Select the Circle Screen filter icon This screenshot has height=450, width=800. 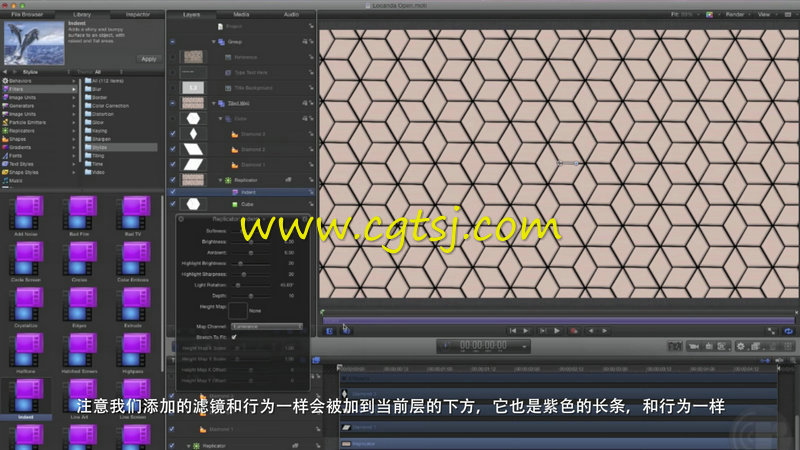pyautogui.click(x=26, y=259)
